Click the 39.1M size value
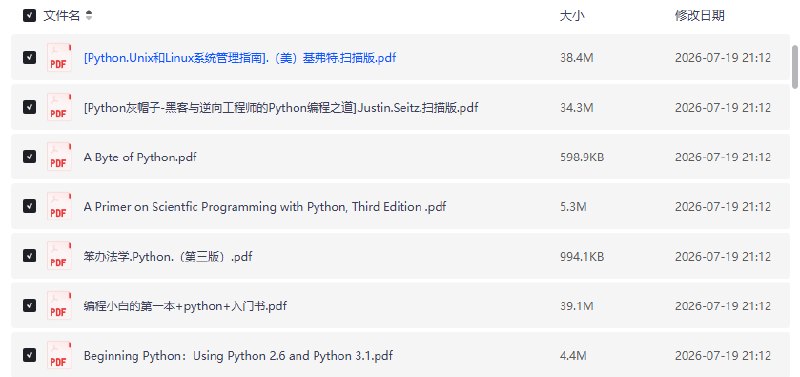 pos(577,306)
